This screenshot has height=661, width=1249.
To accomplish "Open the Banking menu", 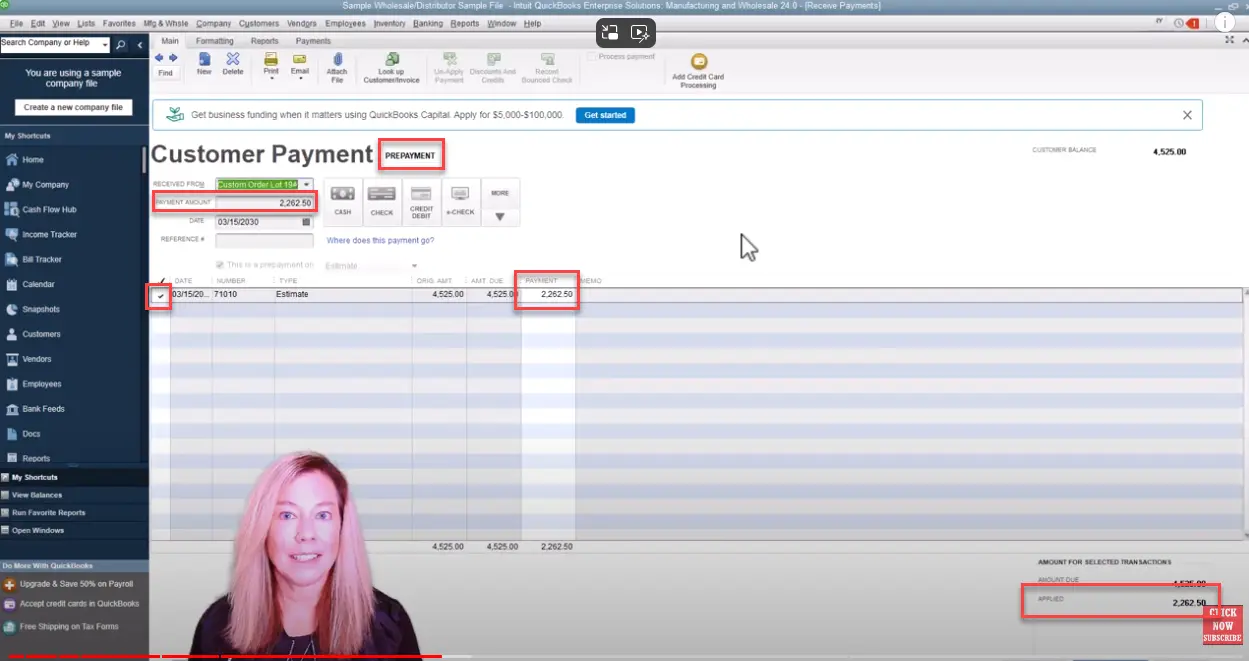I will click(x=427, y=23).
